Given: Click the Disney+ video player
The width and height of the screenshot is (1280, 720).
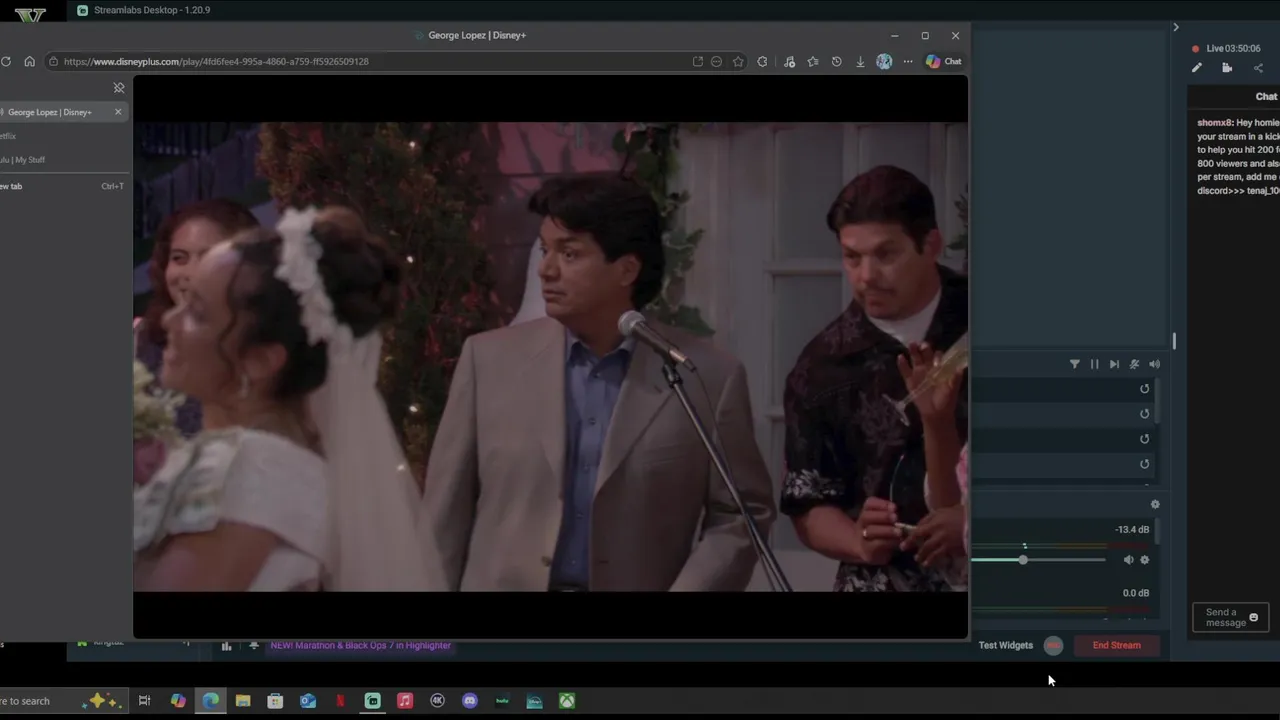Looking at the screenshot, I should [550, 357].
